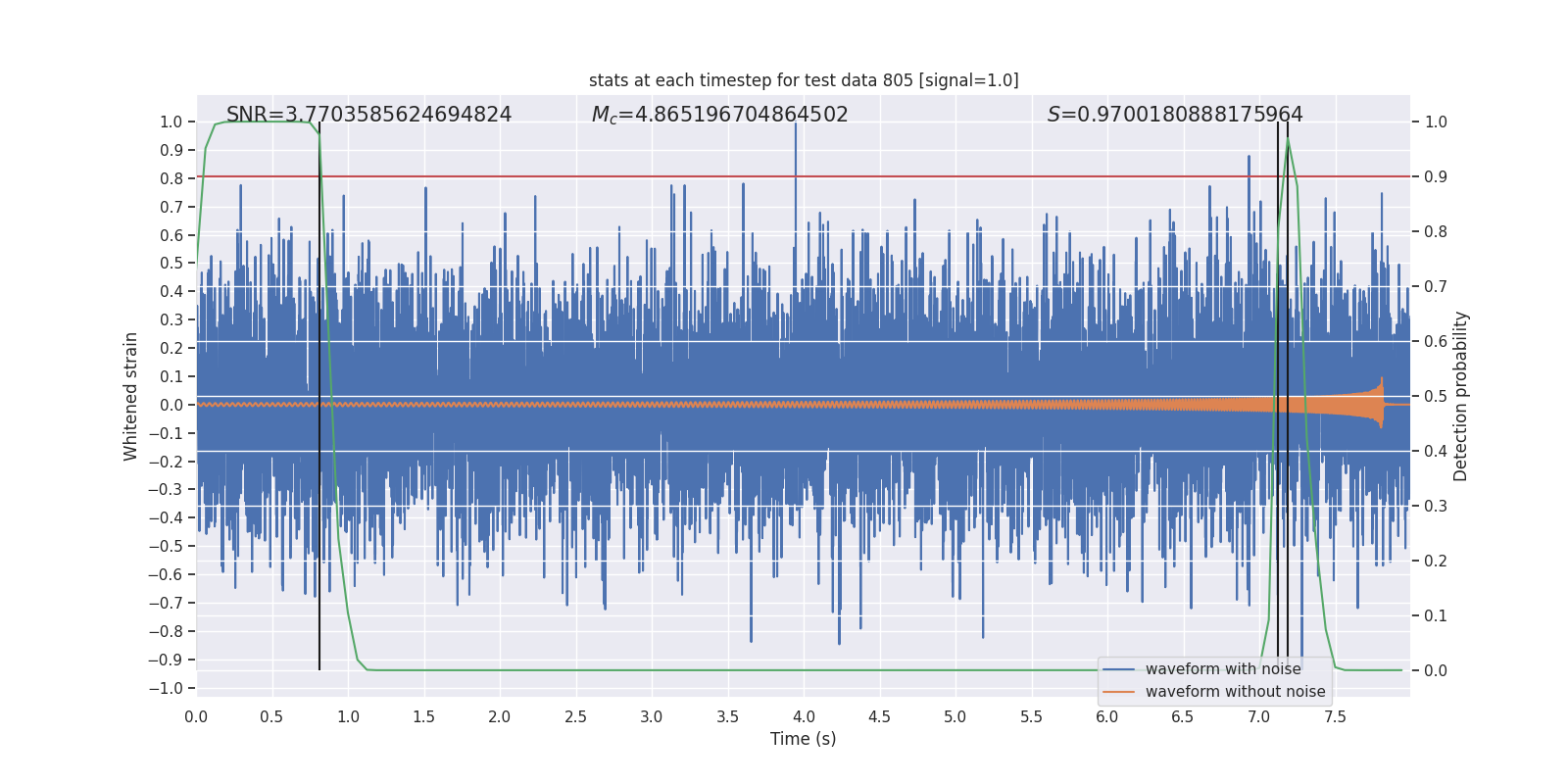This screenshot has height=784, width=1568.
Task: Select the "0.8" tick on the Detection probability axis
Action: tap(1436, 232)
